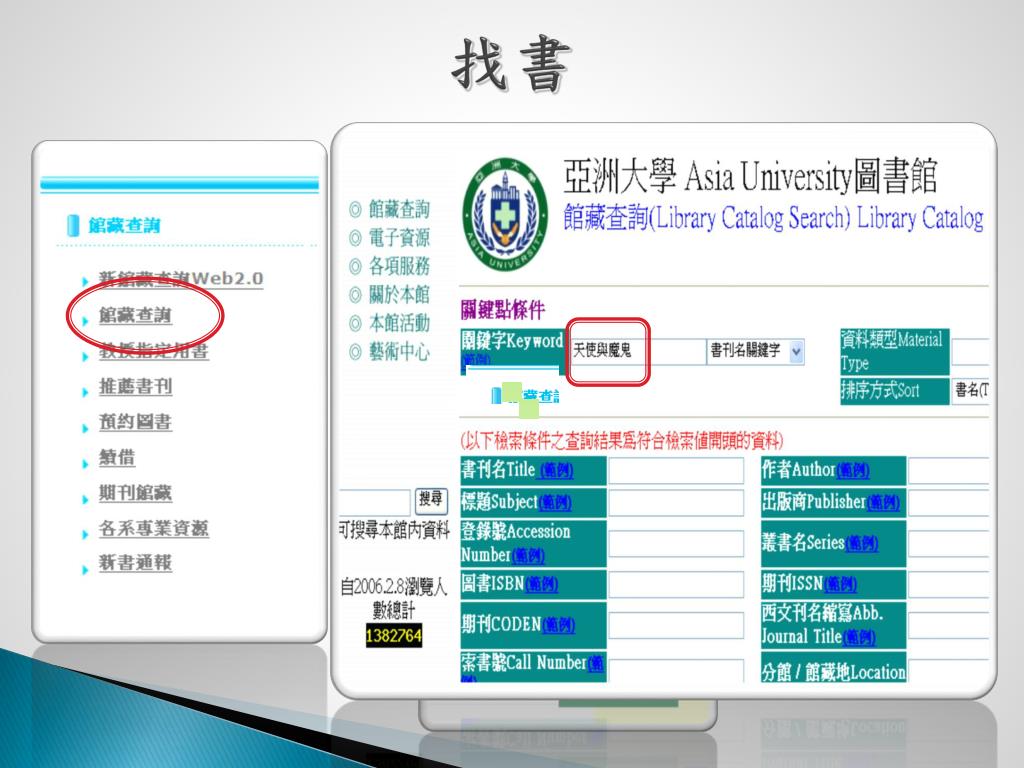Open 推薦書刊 link
The image size is (1024, 768).
135,387
